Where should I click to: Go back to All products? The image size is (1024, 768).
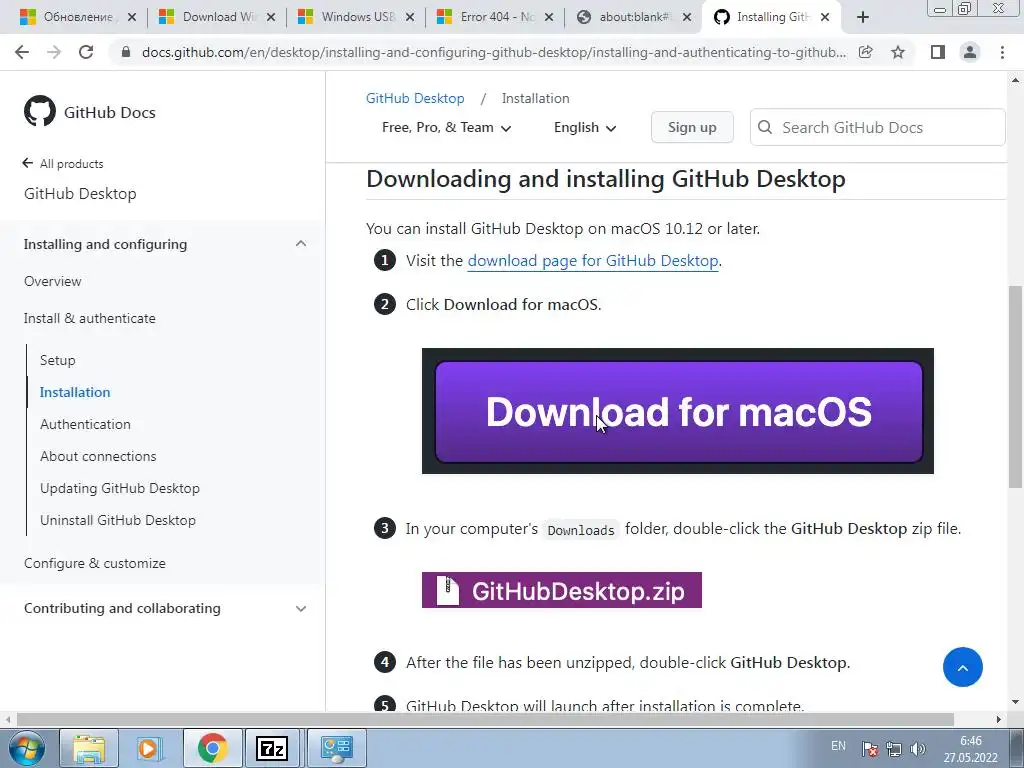[x=63, y=164]
